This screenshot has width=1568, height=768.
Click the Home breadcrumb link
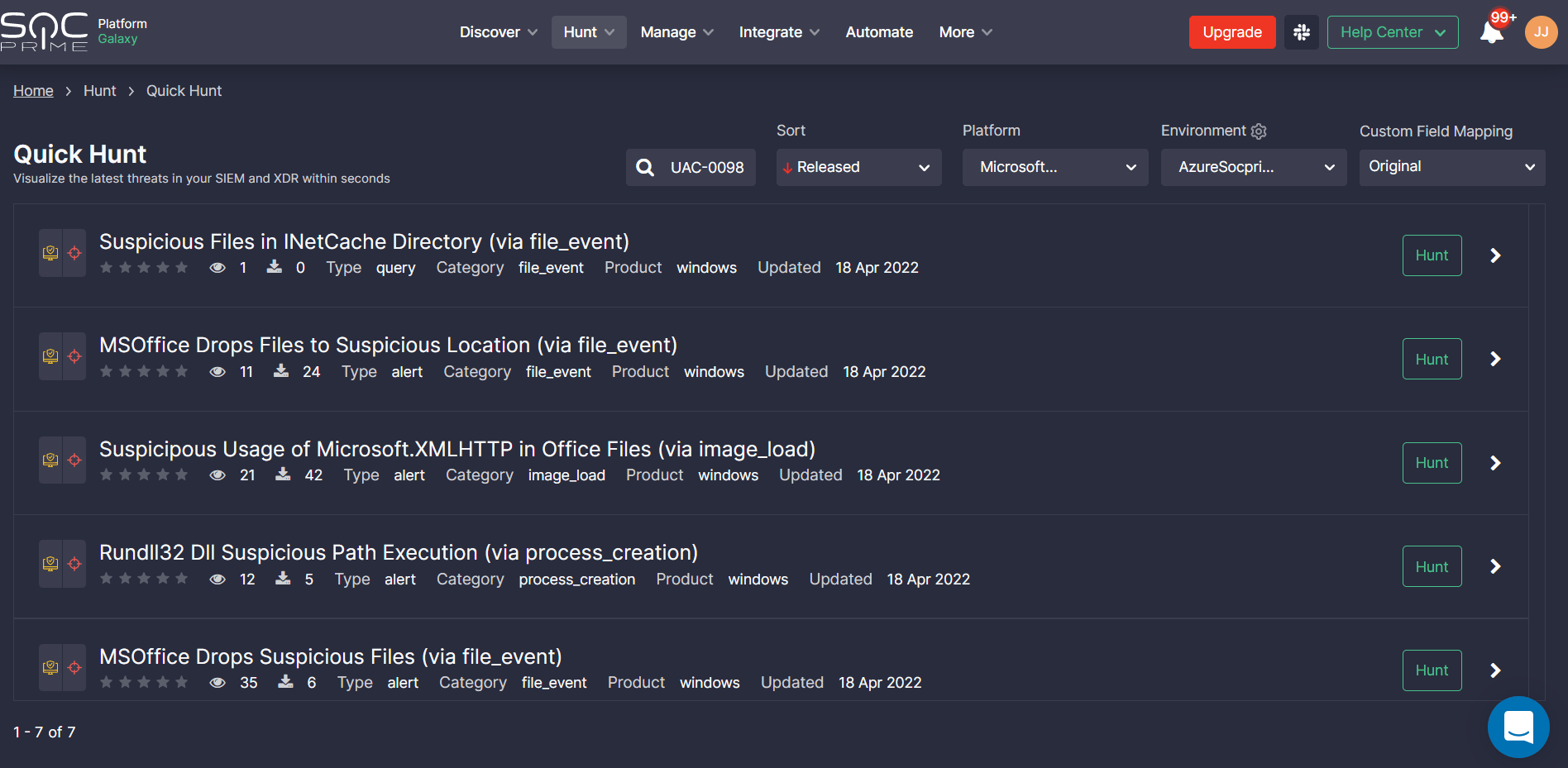click(x=33, y=91)
